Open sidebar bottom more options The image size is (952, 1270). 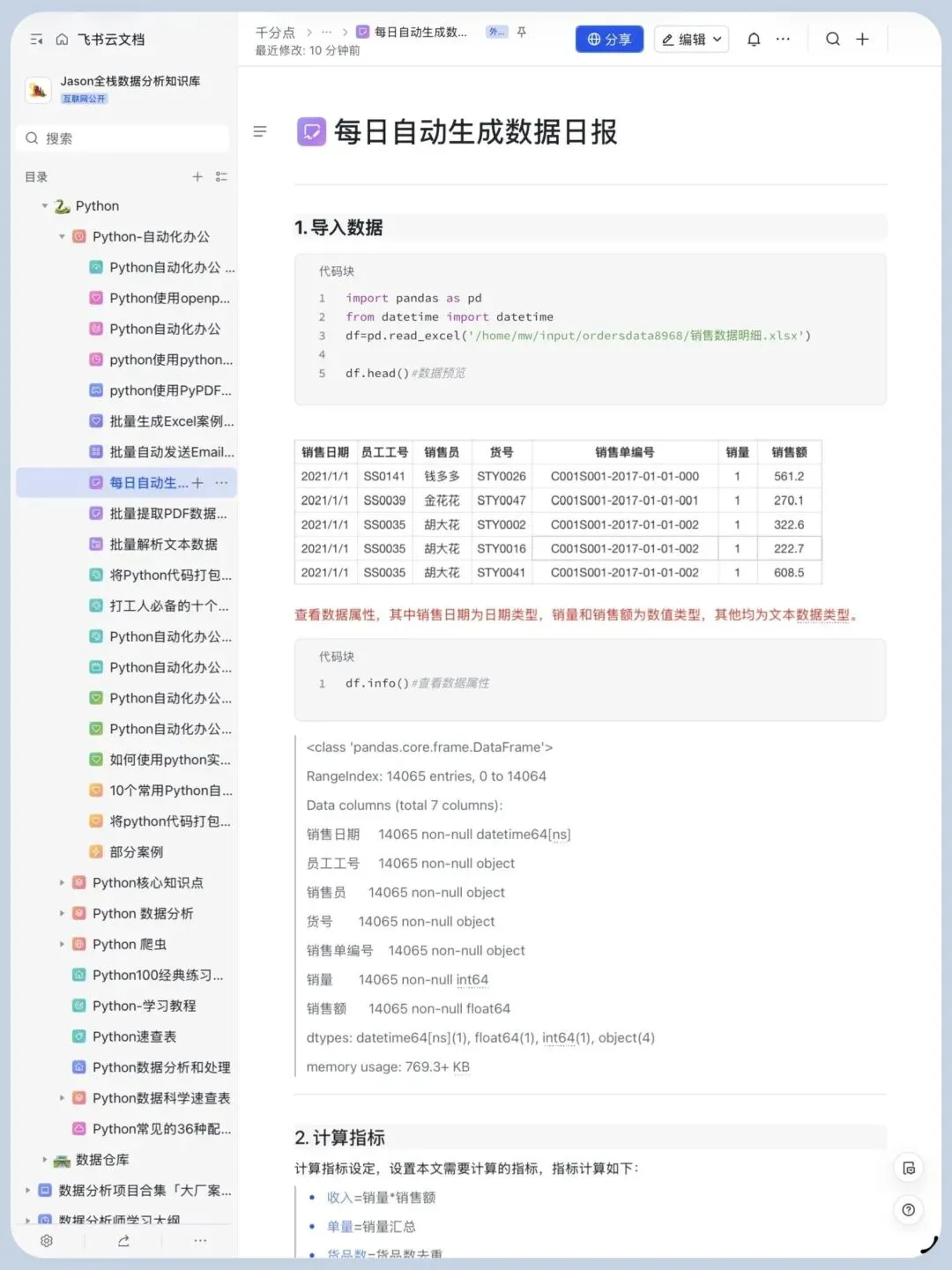200,1241
